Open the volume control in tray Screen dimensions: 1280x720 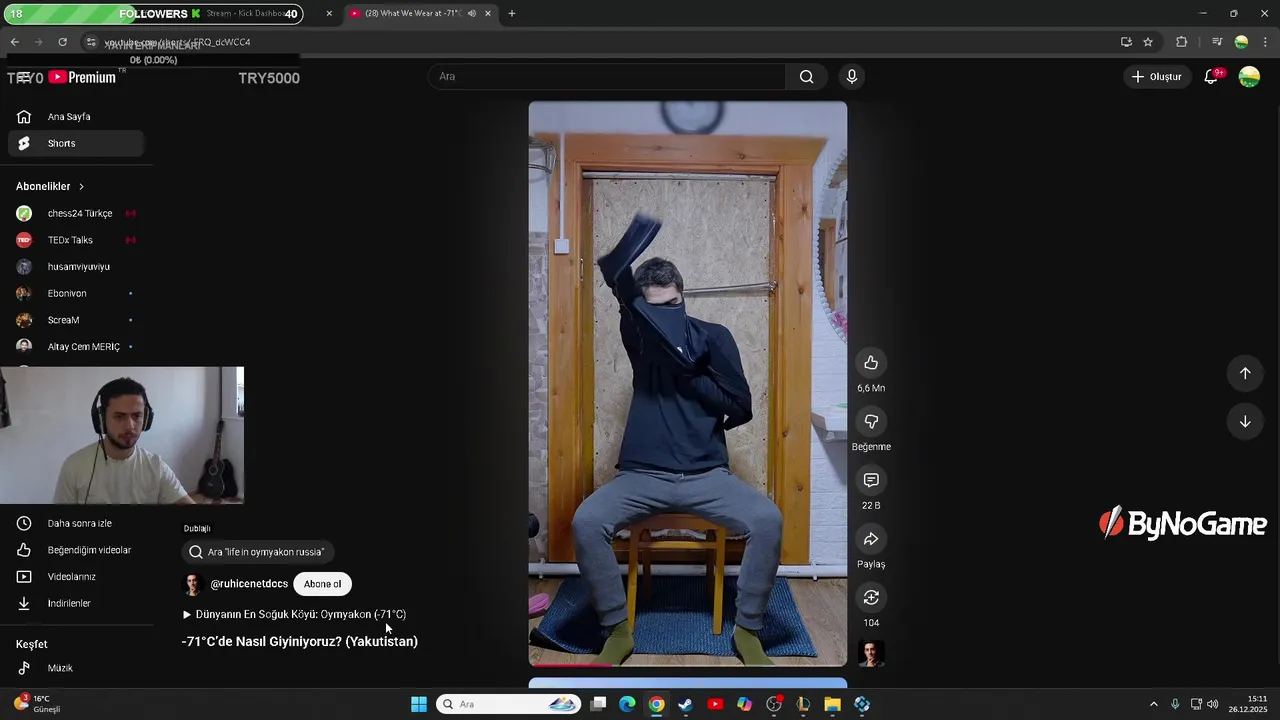click(1212, 704)
